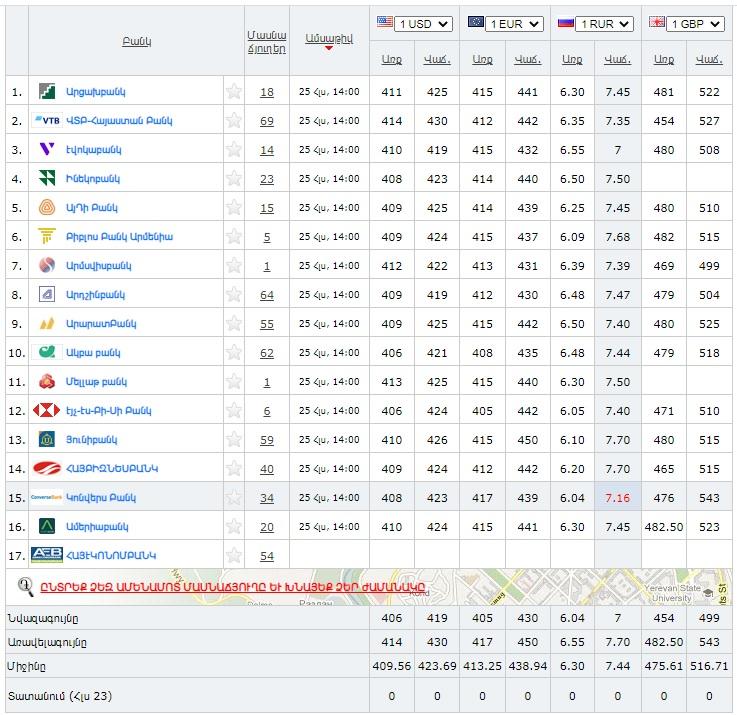Image resolution: width=737 pixels, height=715 pixels.
Task: Toggle favorite star for row 1 bank
Action: (234, 92)
